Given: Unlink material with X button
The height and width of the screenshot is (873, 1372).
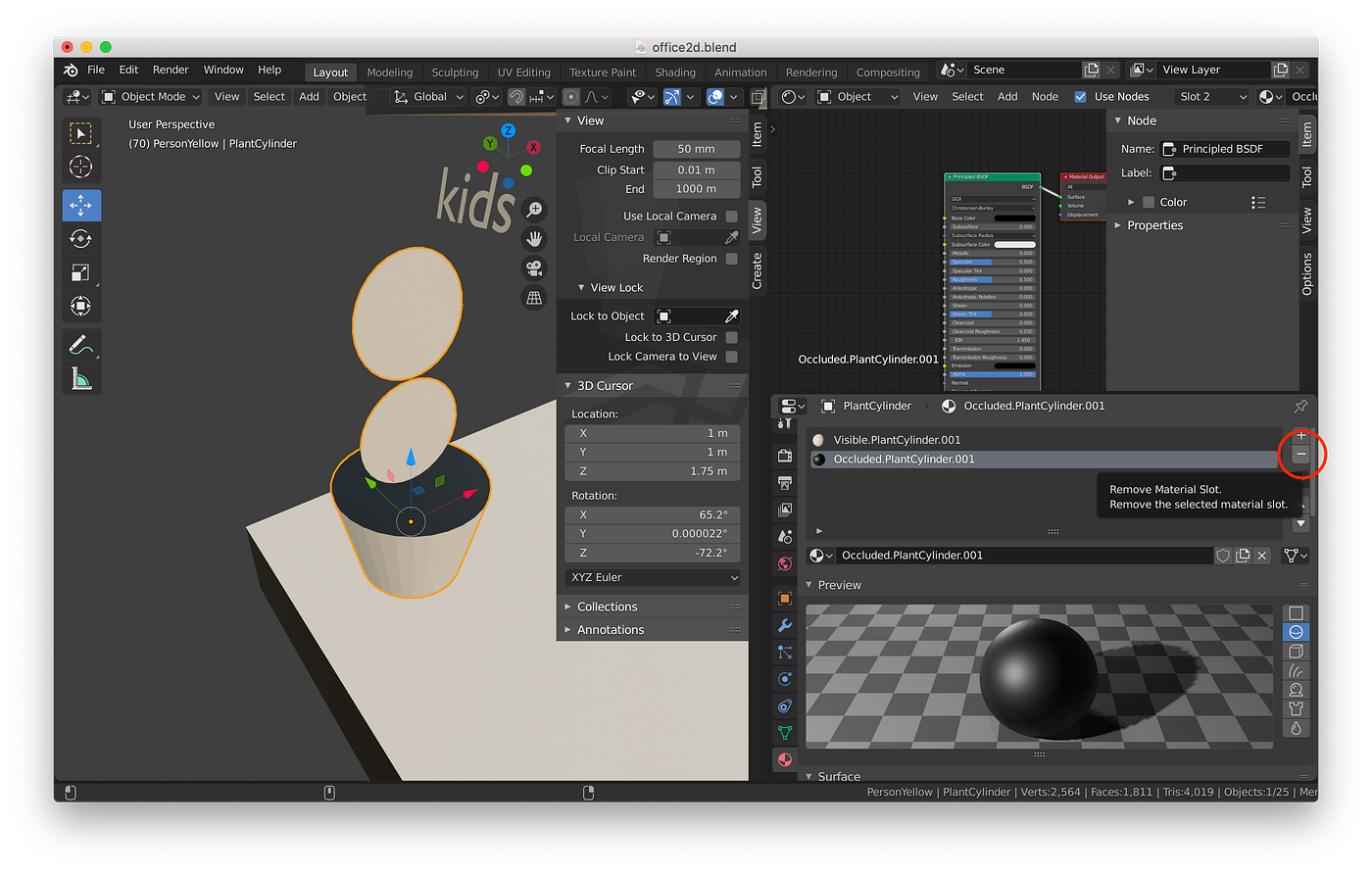Looking at the screenshot, I should tap(1262, 556).
